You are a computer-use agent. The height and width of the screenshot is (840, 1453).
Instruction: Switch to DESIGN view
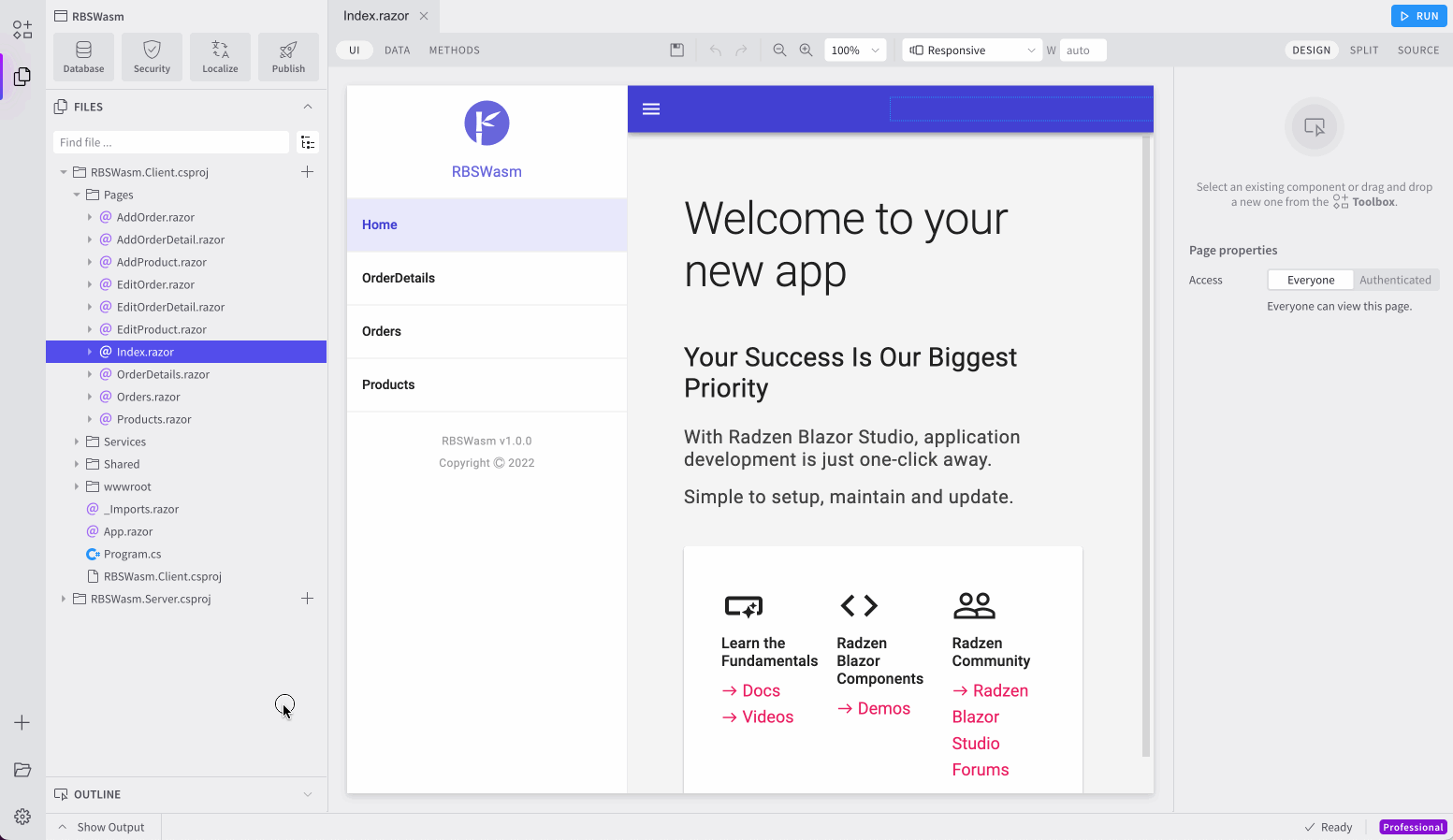[1312, 51]
